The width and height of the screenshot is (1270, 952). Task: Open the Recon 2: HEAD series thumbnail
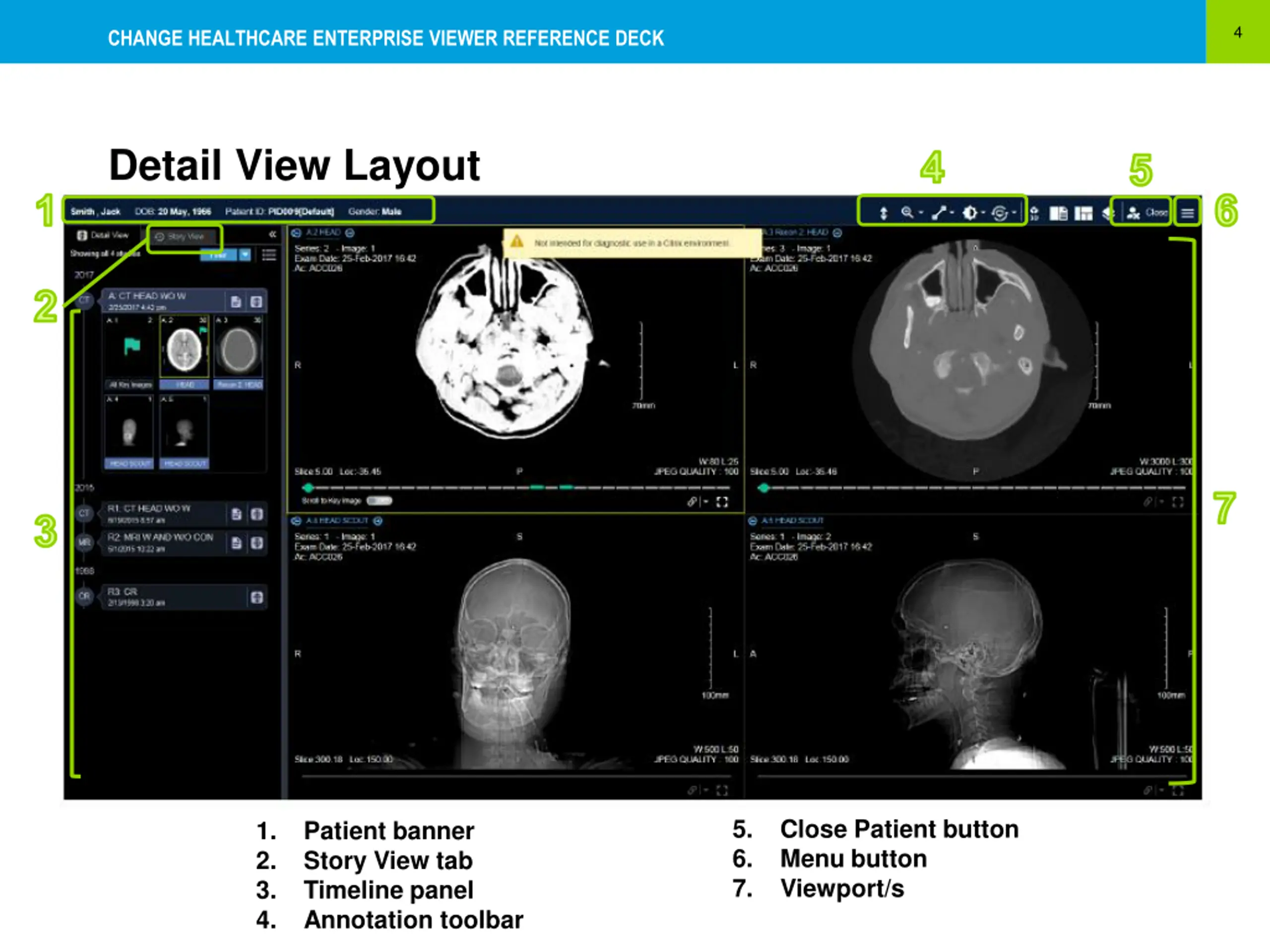click(x=239, y=353)
